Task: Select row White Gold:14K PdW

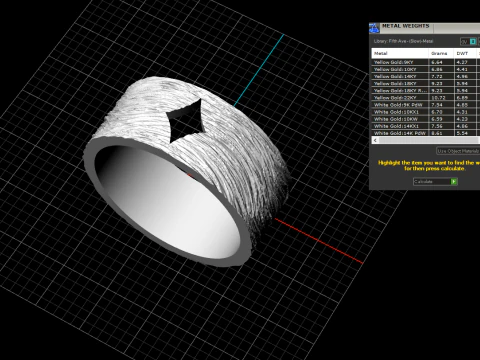Action: tap(426, 133)
